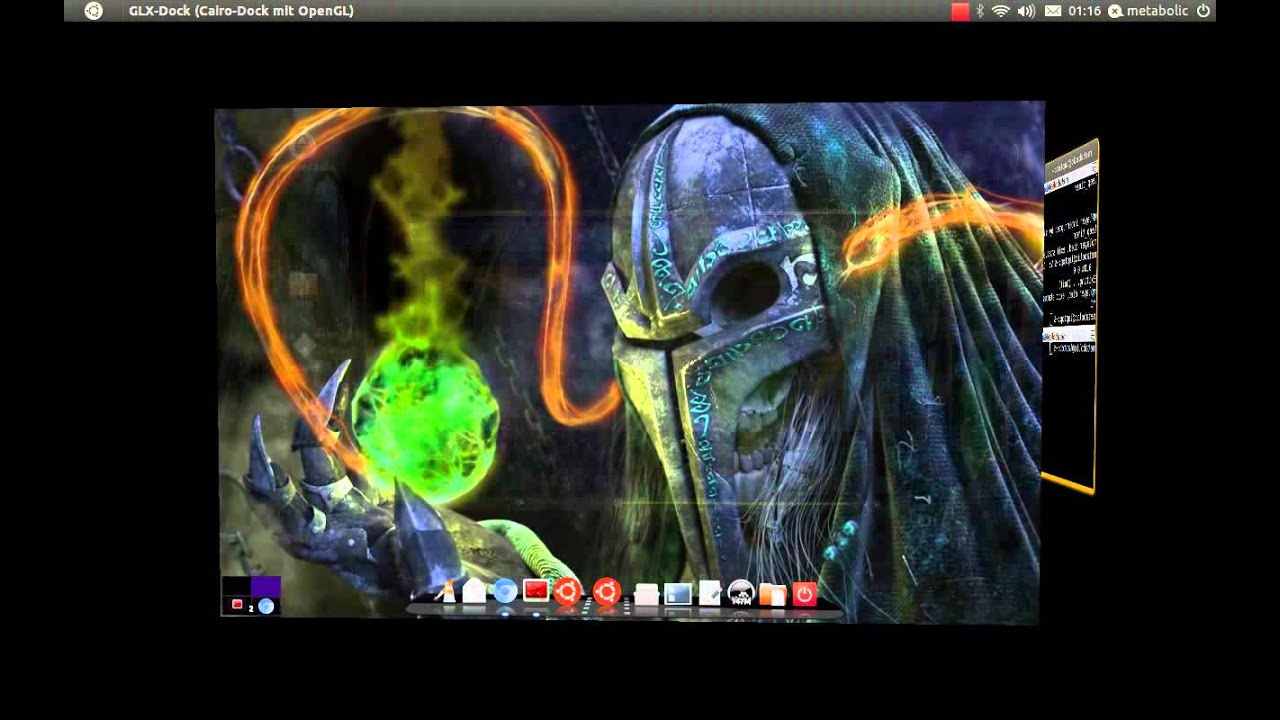The height and width of the screenshot is (720, 1280).
Task: Click the blue desktop window icon in dock
Action: [678, 594]
